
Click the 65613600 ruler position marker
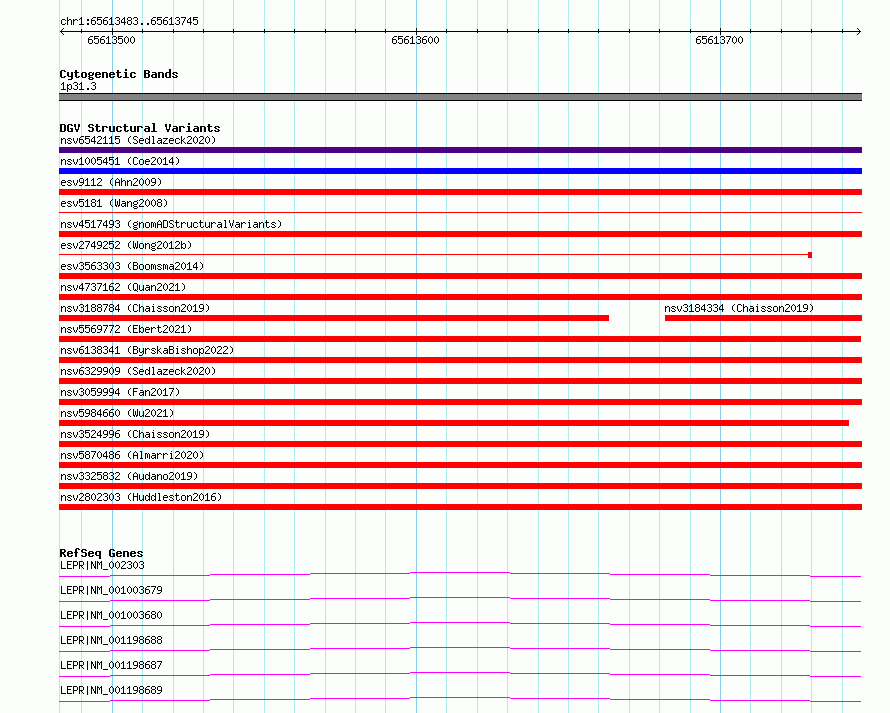(415, 40)
